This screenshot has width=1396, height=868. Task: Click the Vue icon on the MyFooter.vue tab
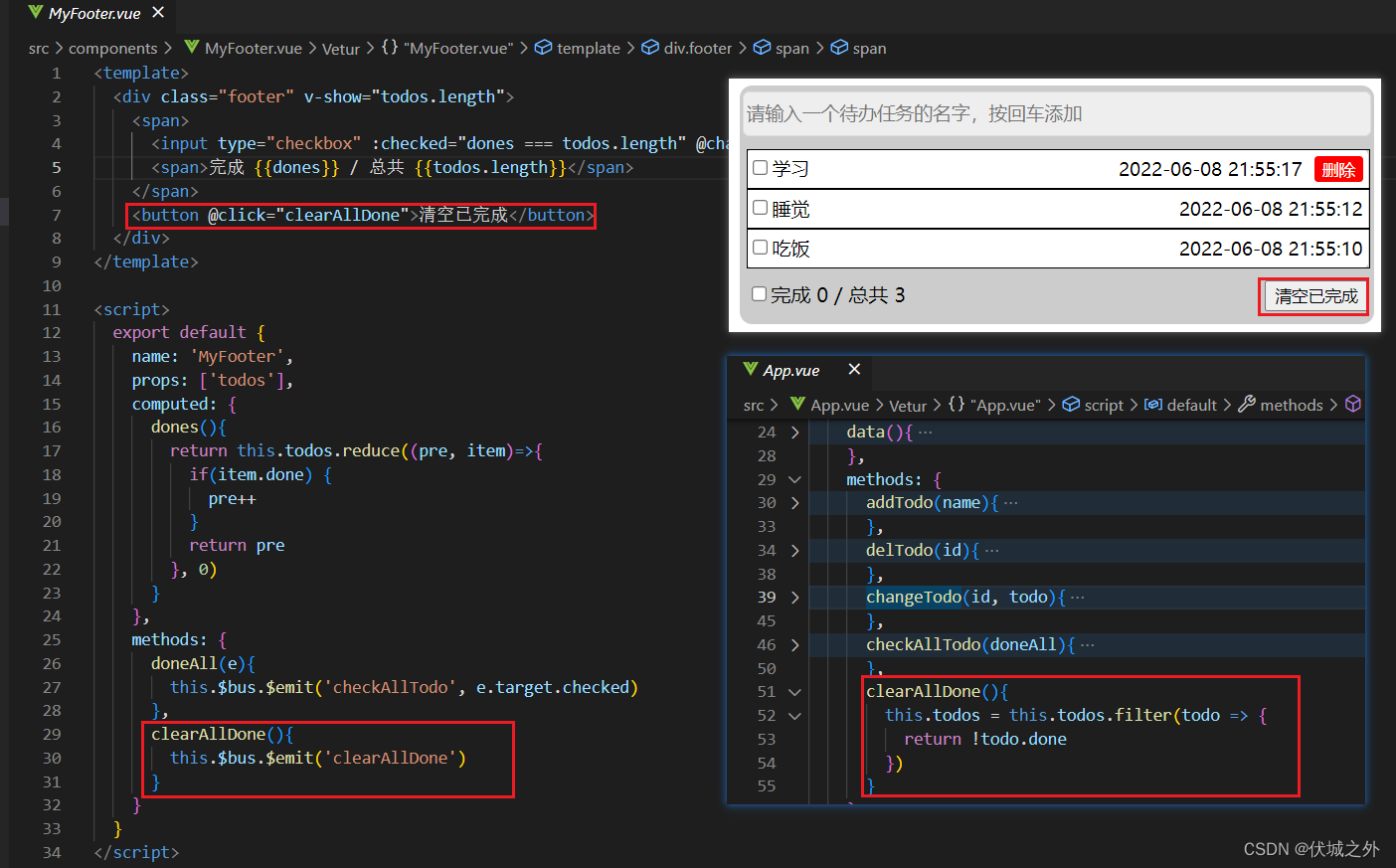pyautogui.click(x=34, y=14)
